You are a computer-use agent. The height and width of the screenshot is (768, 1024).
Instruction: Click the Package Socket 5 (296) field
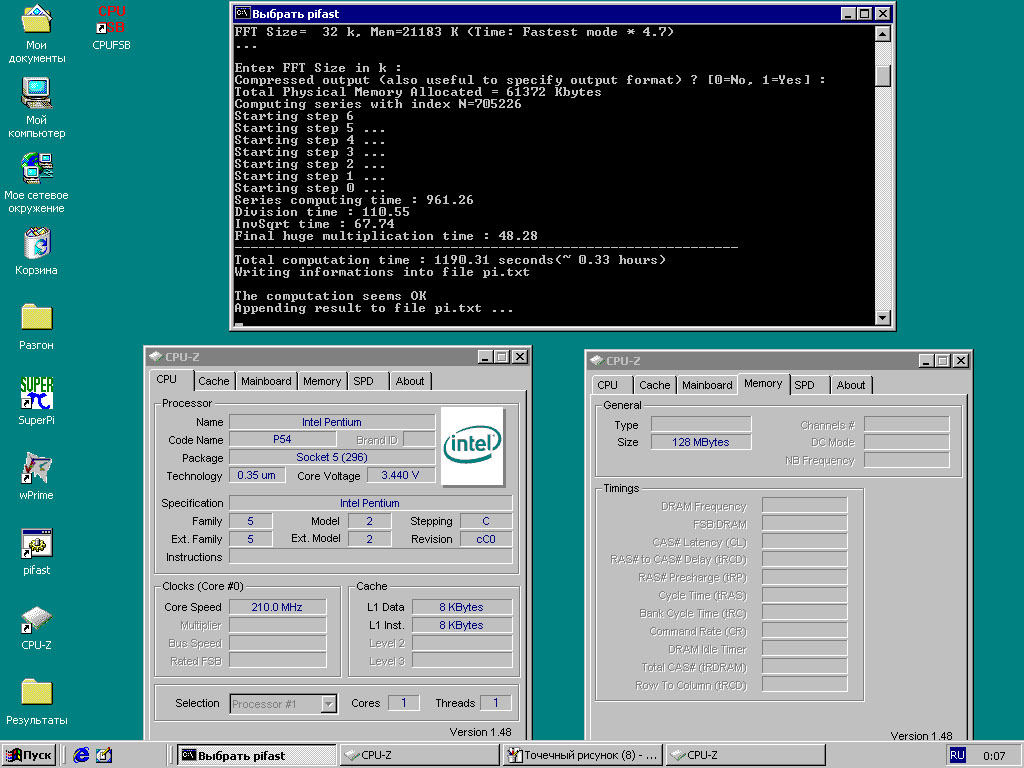332,457
